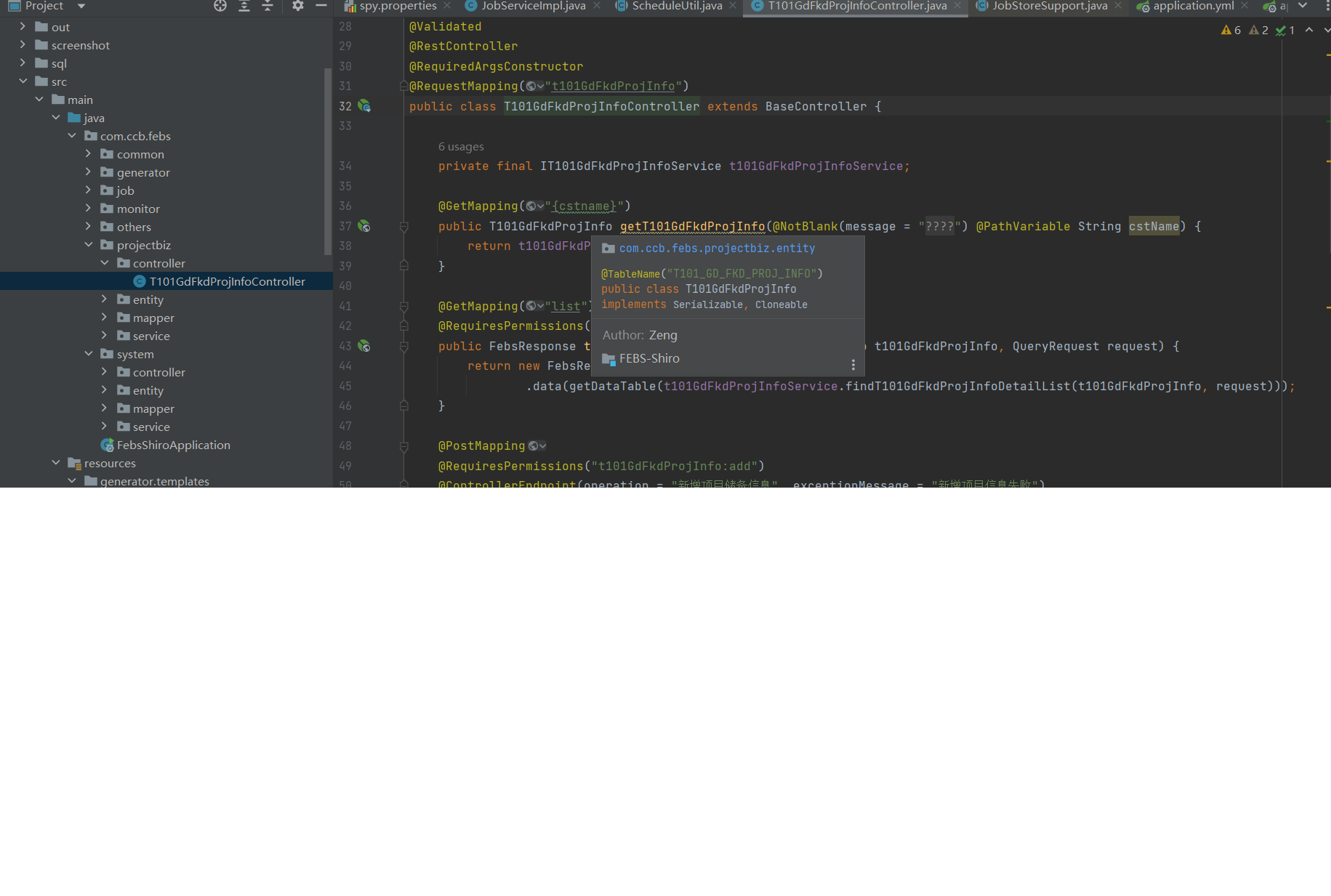Select the controller package under system

pos(158,372)
